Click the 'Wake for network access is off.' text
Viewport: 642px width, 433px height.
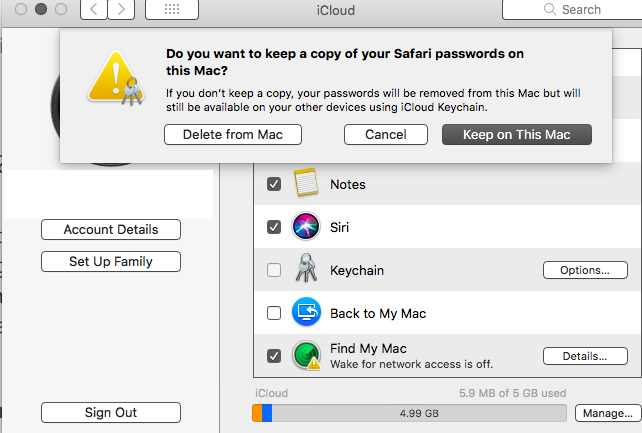click(411, 364)
